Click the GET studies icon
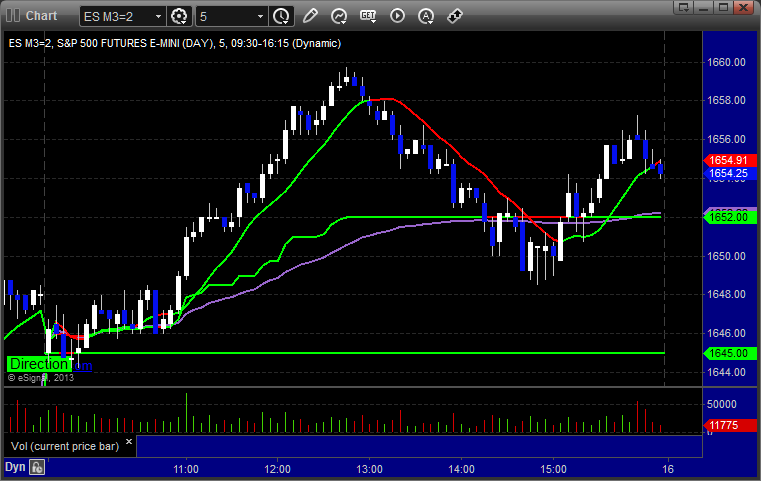Image resolution: width=761 pixels, height=481 pixels. point(368,16)
